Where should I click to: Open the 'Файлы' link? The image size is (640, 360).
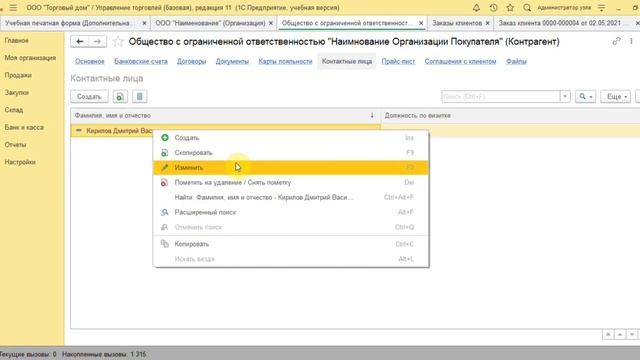click(x=516, y=62)
